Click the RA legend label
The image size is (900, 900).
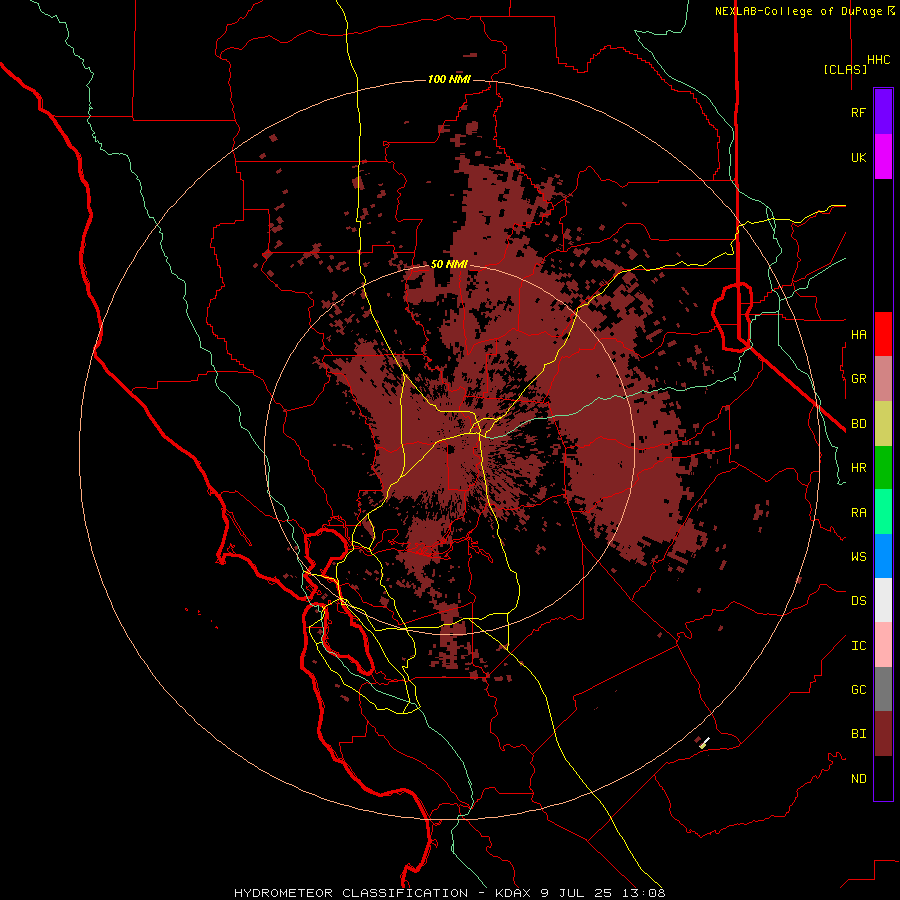(858, 513)
